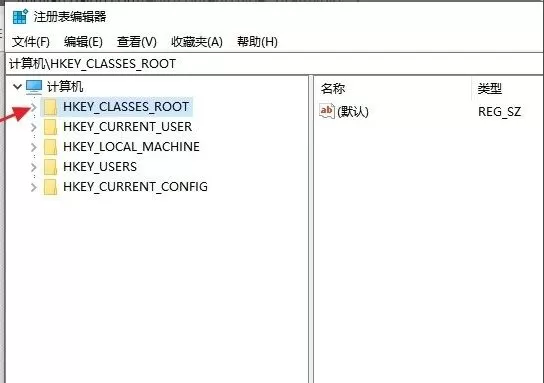Image resolution: width=544 pixels, height=383 pixels.
Task: Open the 编辑(E) menu
Action: click(83, 42)
